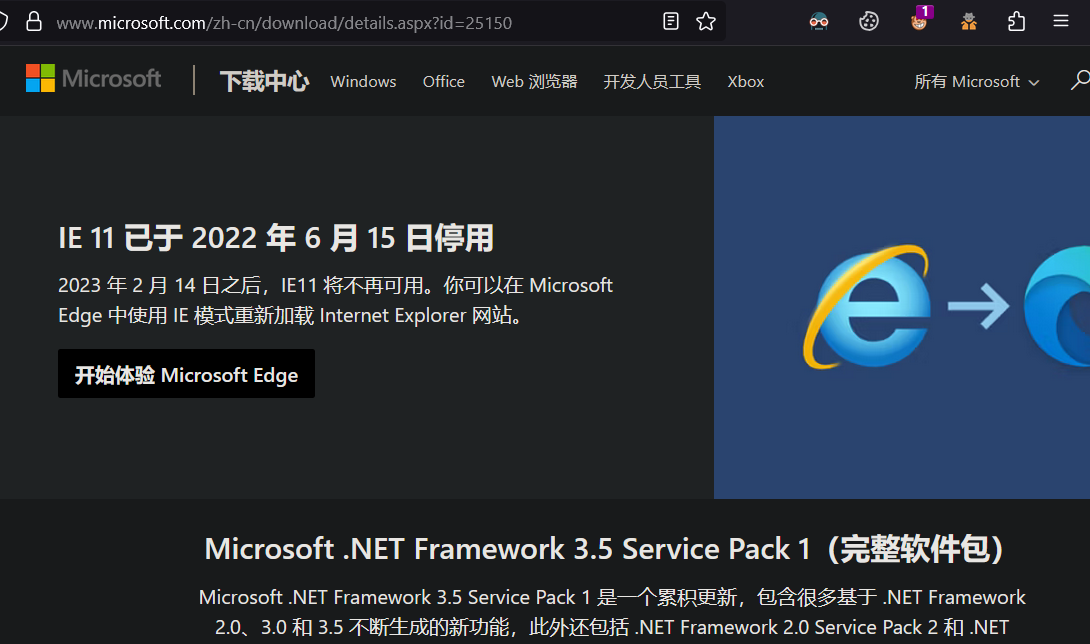
Task: Click the Microsoft logo
Action: [x=93, y=79]
